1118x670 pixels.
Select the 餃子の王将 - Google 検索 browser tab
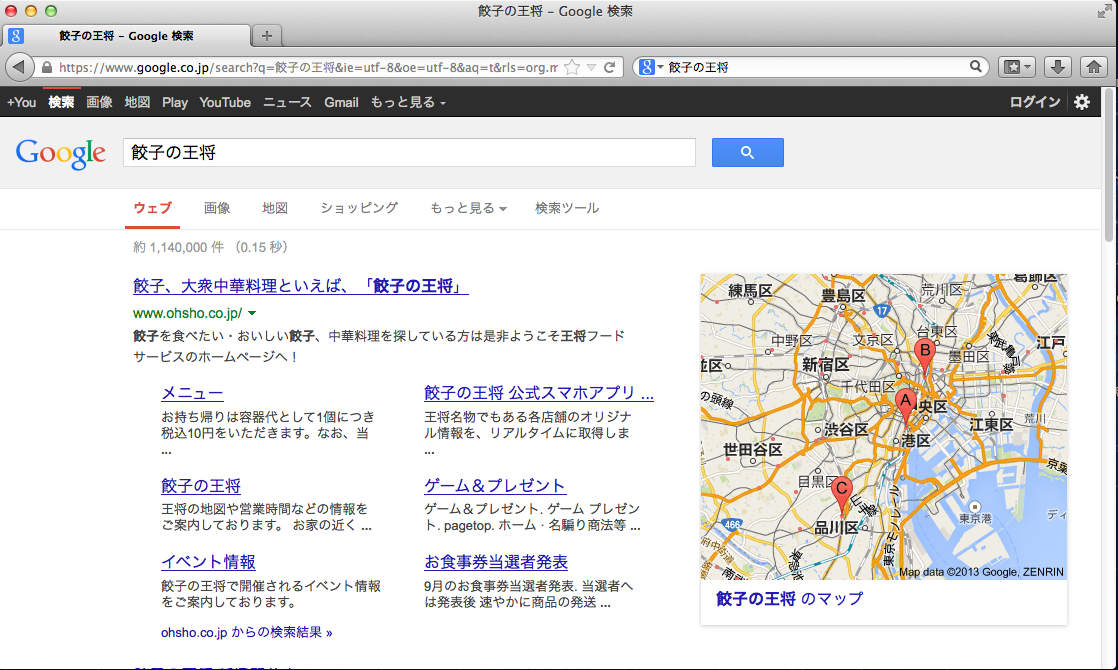click(x=126, y=36)
